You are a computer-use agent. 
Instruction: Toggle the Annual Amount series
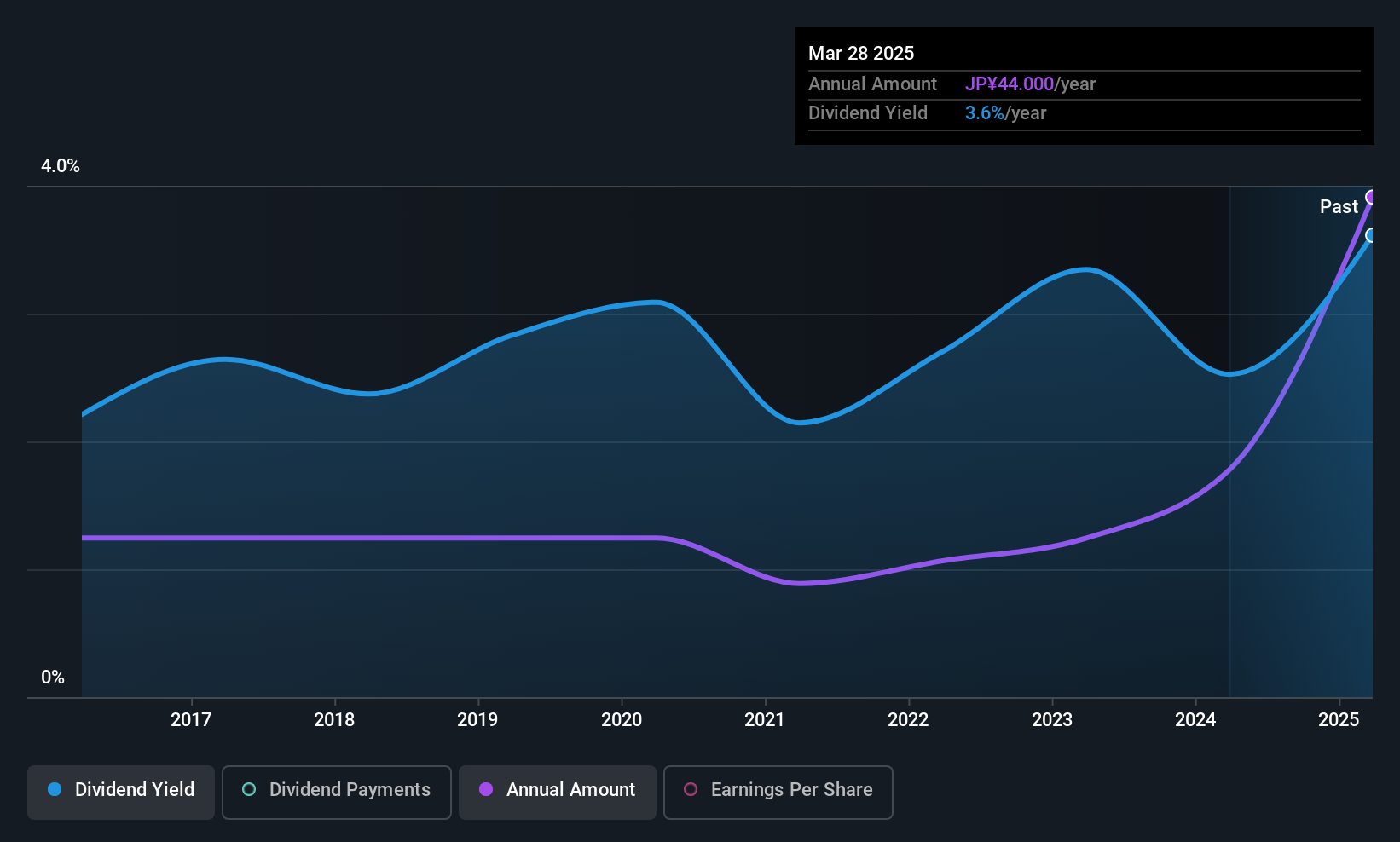coord(558,793)
